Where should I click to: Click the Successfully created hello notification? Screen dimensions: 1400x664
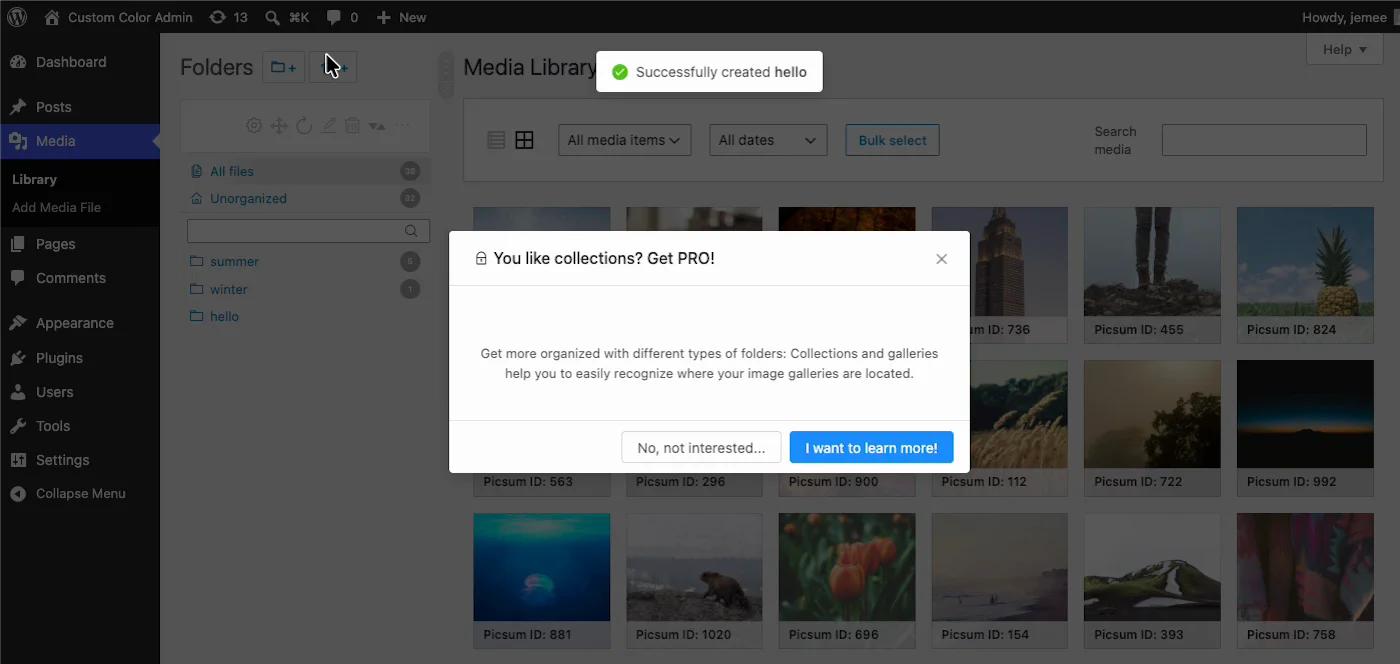(709, 72)
